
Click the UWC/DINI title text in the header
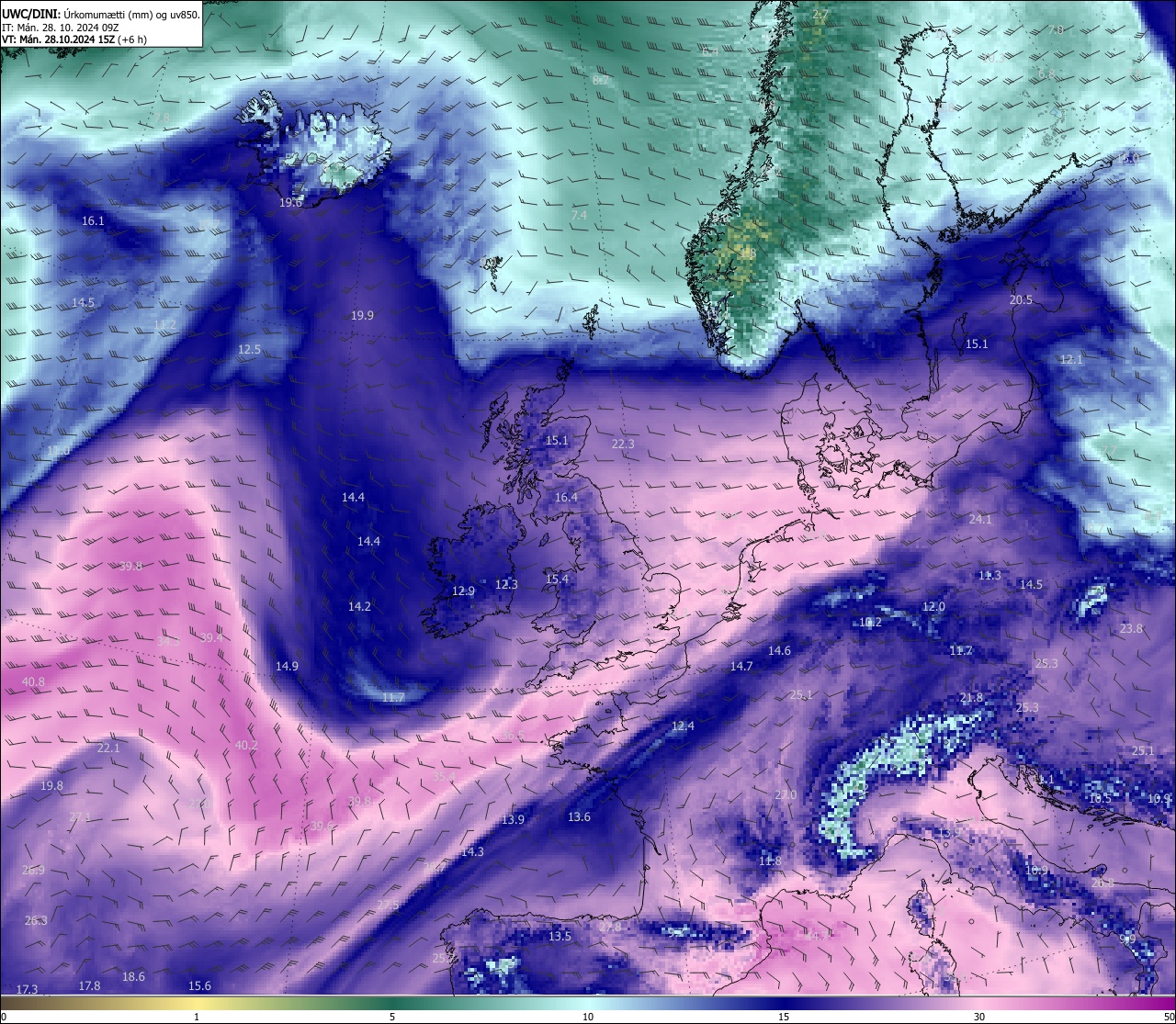(x=30, y=13)
